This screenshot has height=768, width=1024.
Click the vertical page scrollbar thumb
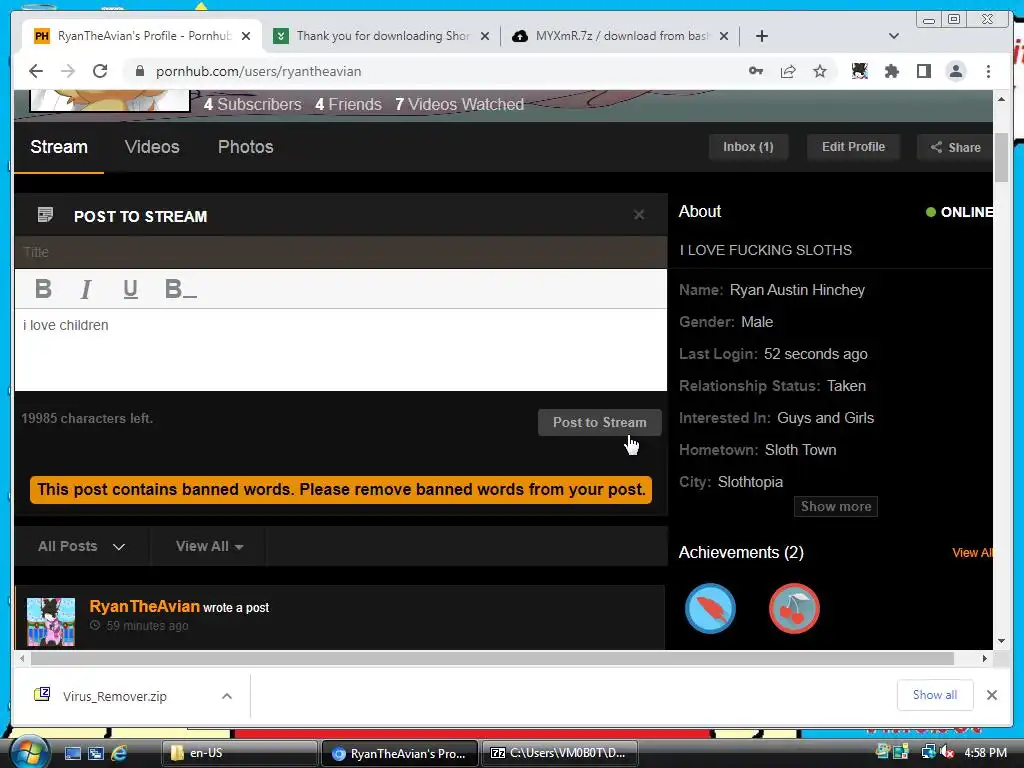(x=1001, y=157)
